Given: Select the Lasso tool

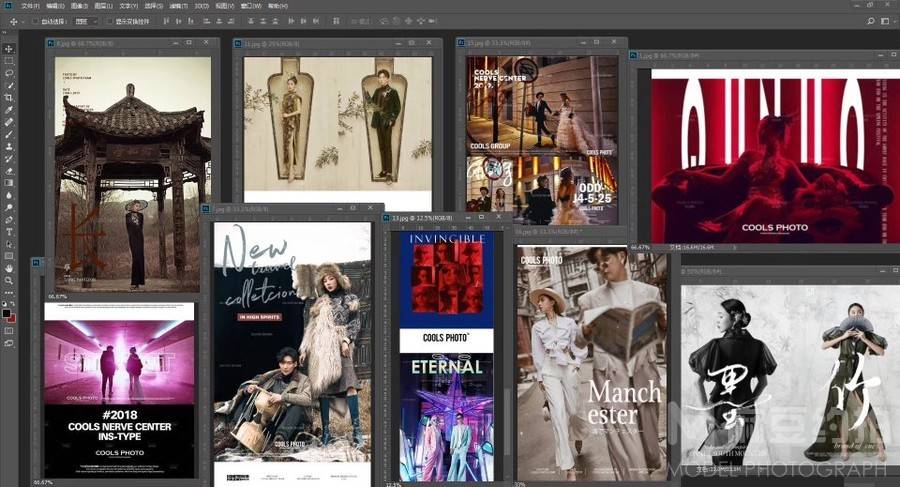Looking at the screenshot, I should point(9,73).
